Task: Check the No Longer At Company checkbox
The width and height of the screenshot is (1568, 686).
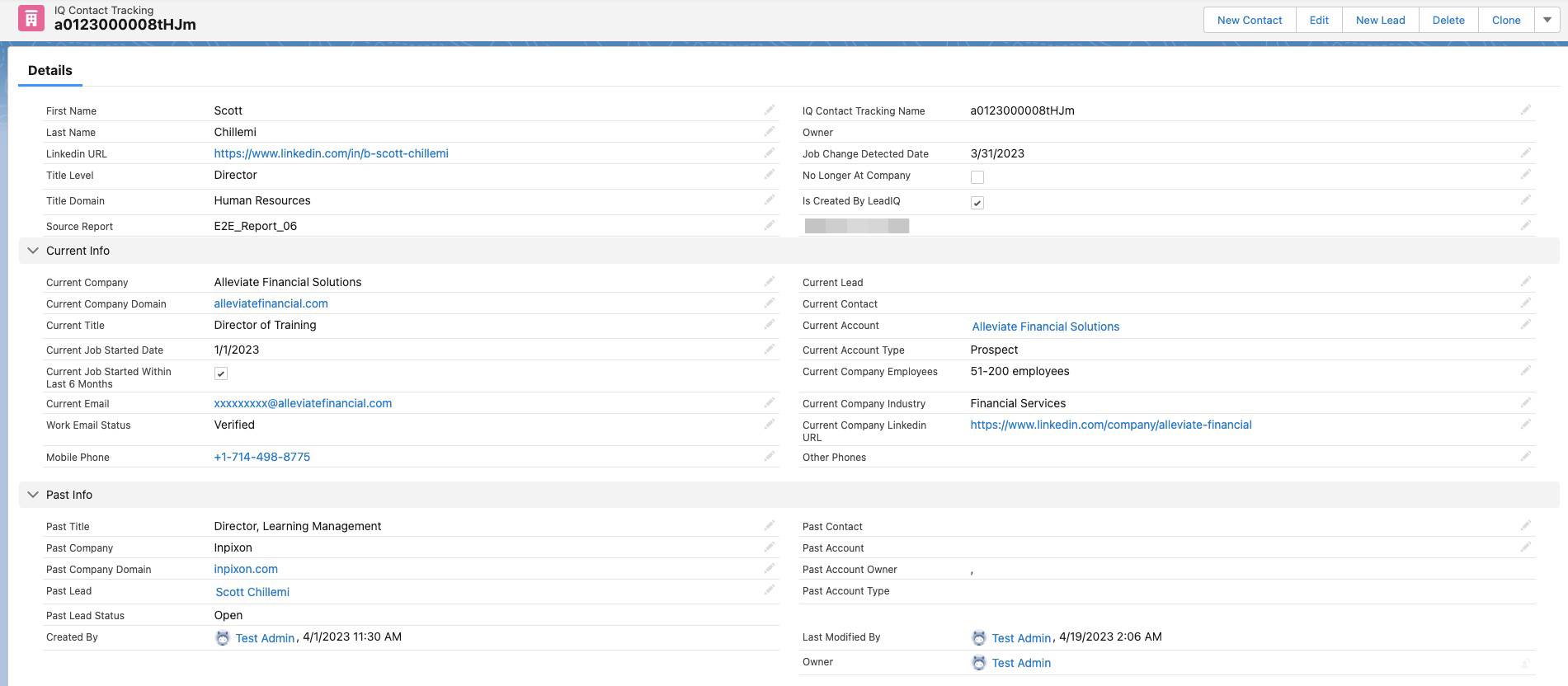Action: pyautogui.click(x=977, y=176)
